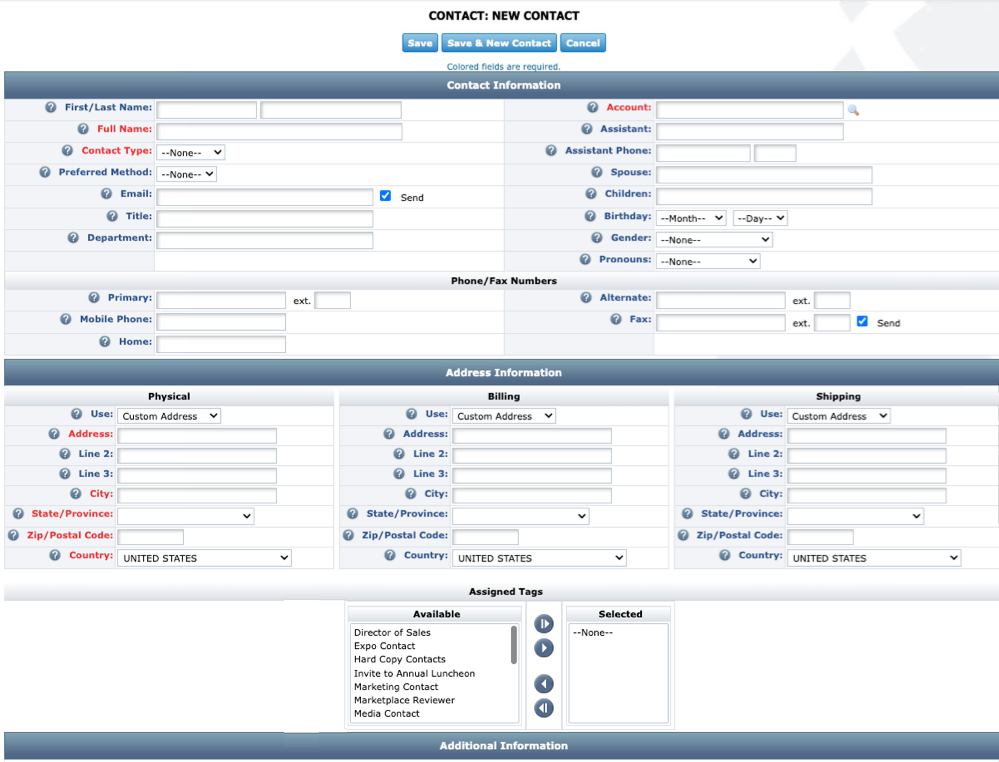Show help for the Account field
The height and width of the screenshot is (762, 999).
[x=593, y=107]
